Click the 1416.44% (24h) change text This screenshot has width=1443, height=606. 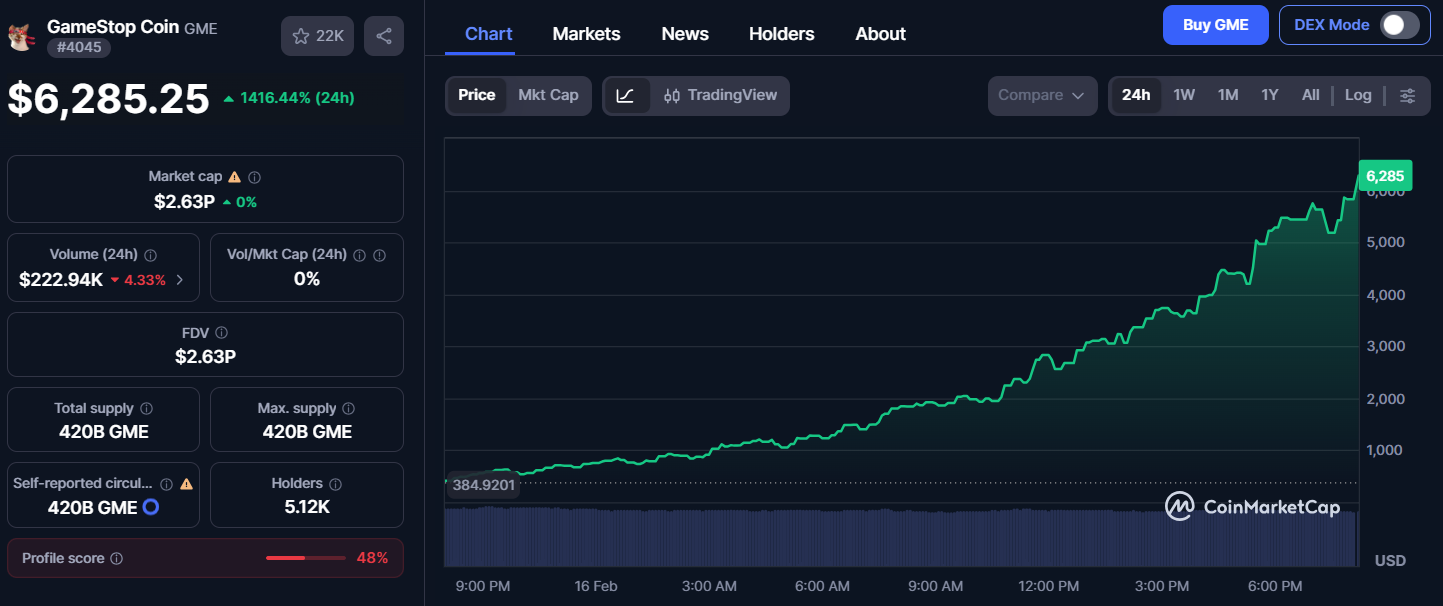(298, 98)
